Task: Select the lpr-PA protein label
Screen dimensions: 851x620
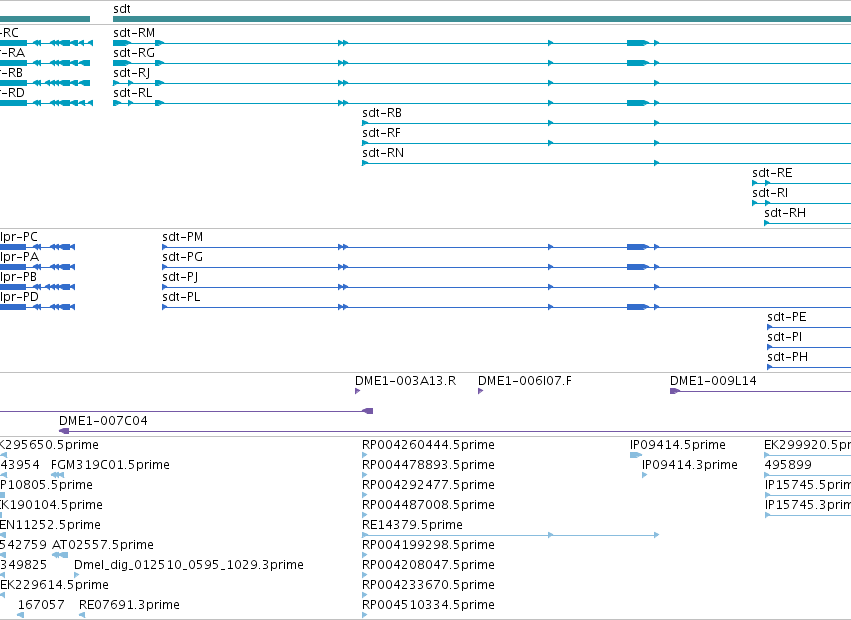Action: [20, 257]
